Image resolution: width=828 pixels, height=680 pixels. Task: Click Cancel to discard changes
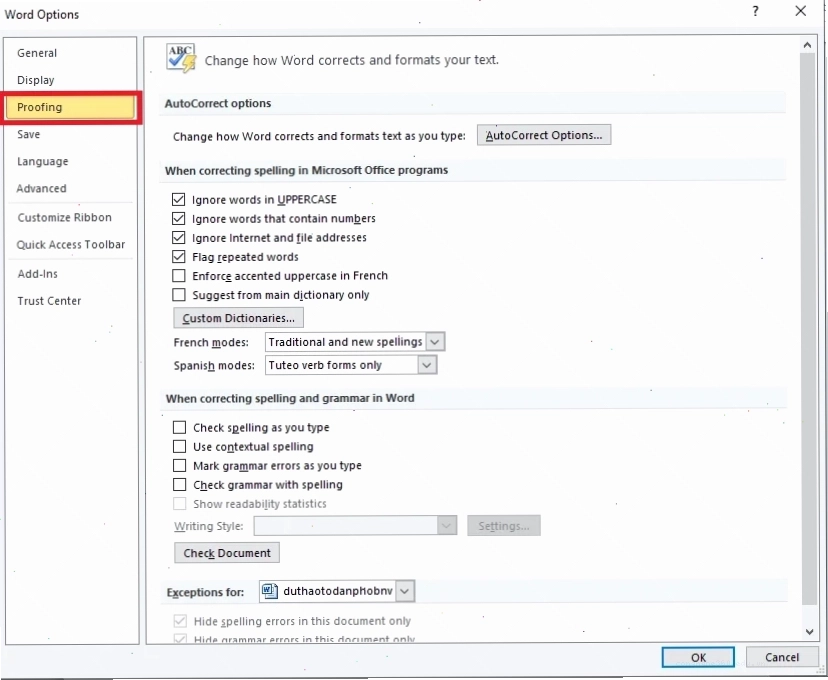pos(782,657)
